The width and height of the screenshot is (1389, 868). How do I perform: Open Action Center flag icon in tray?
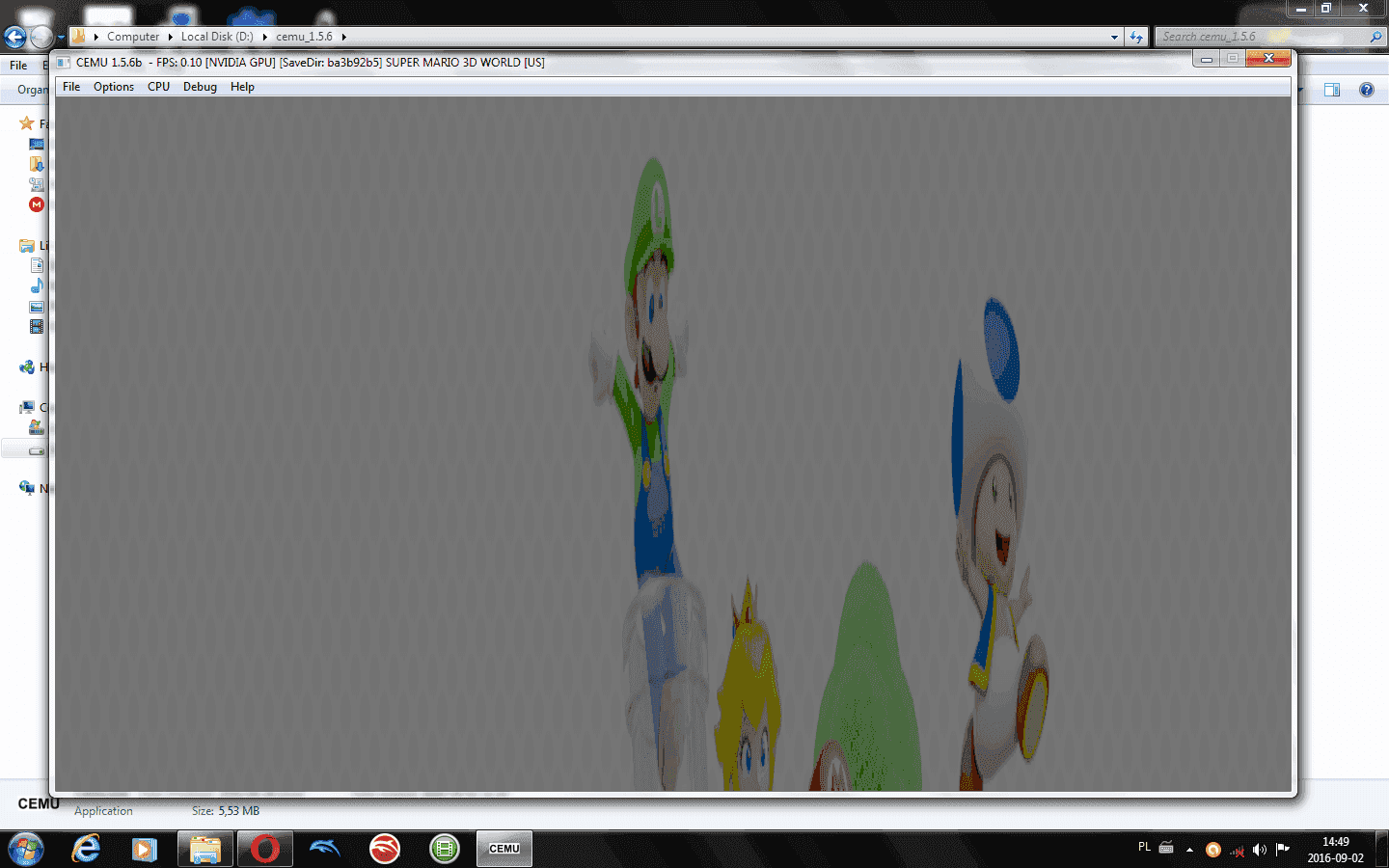(x=1283, y=850)
